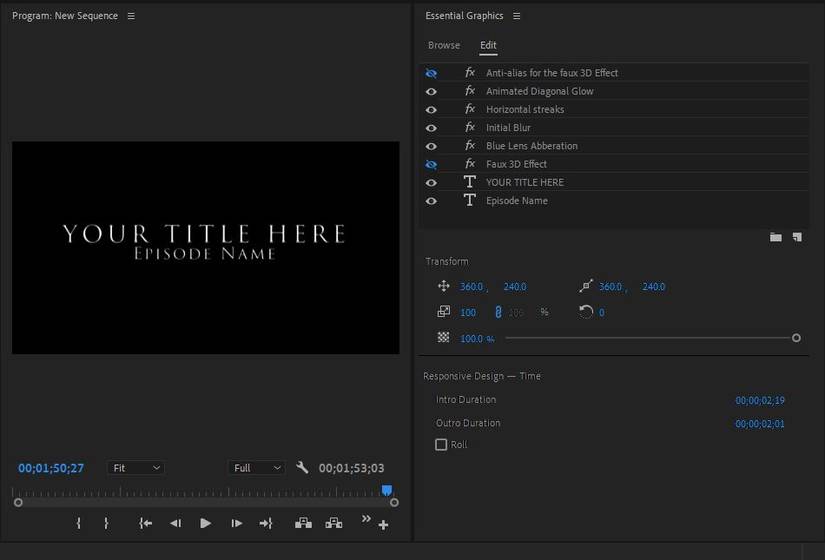Select the Blue Lens Abberation layer
Image resolution: width=825 pixels, height=560 pixels.
[531, 146]
